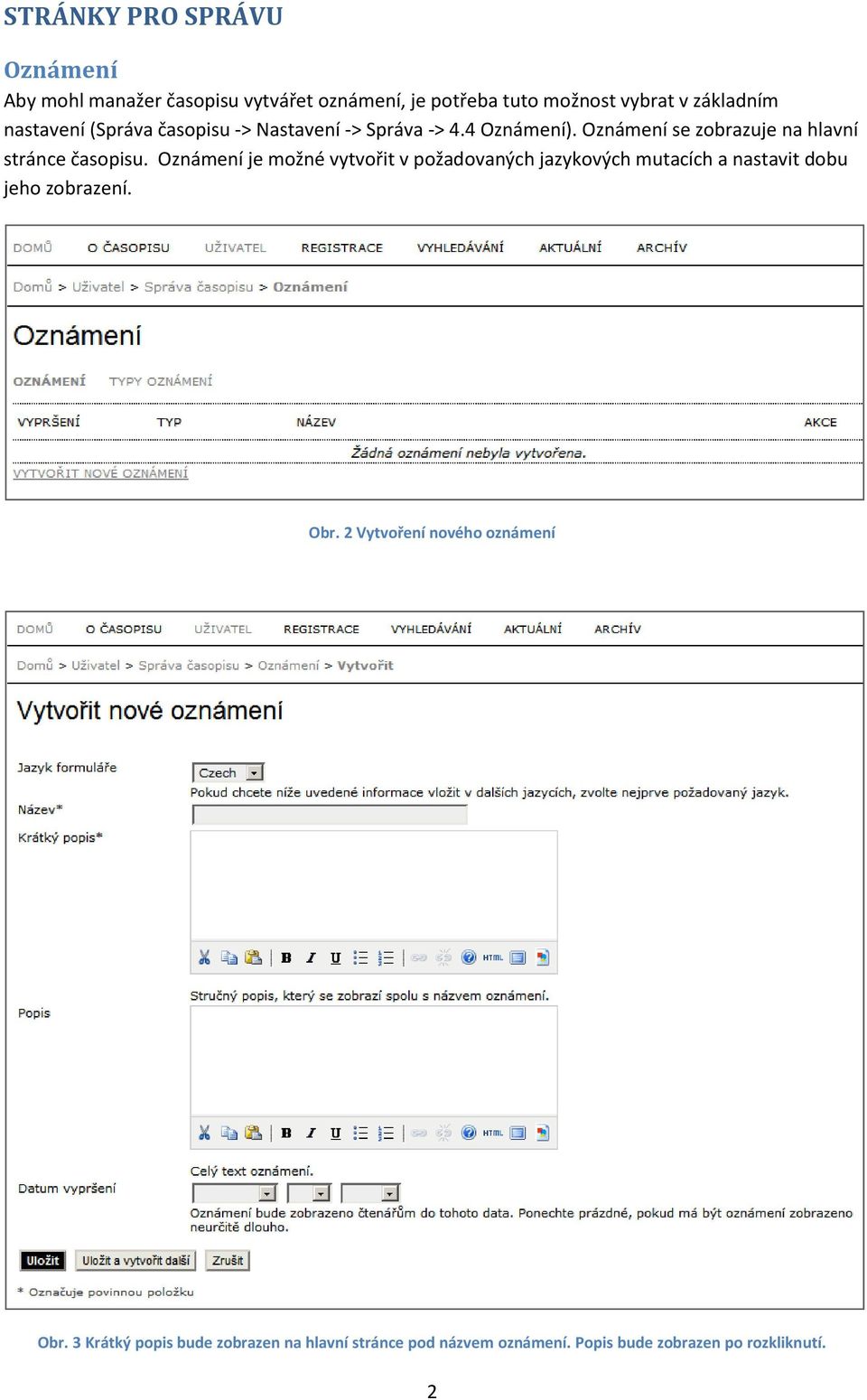Open the last Datum vypršení dropdown

pyautogui.click(x=370, y=1193)
